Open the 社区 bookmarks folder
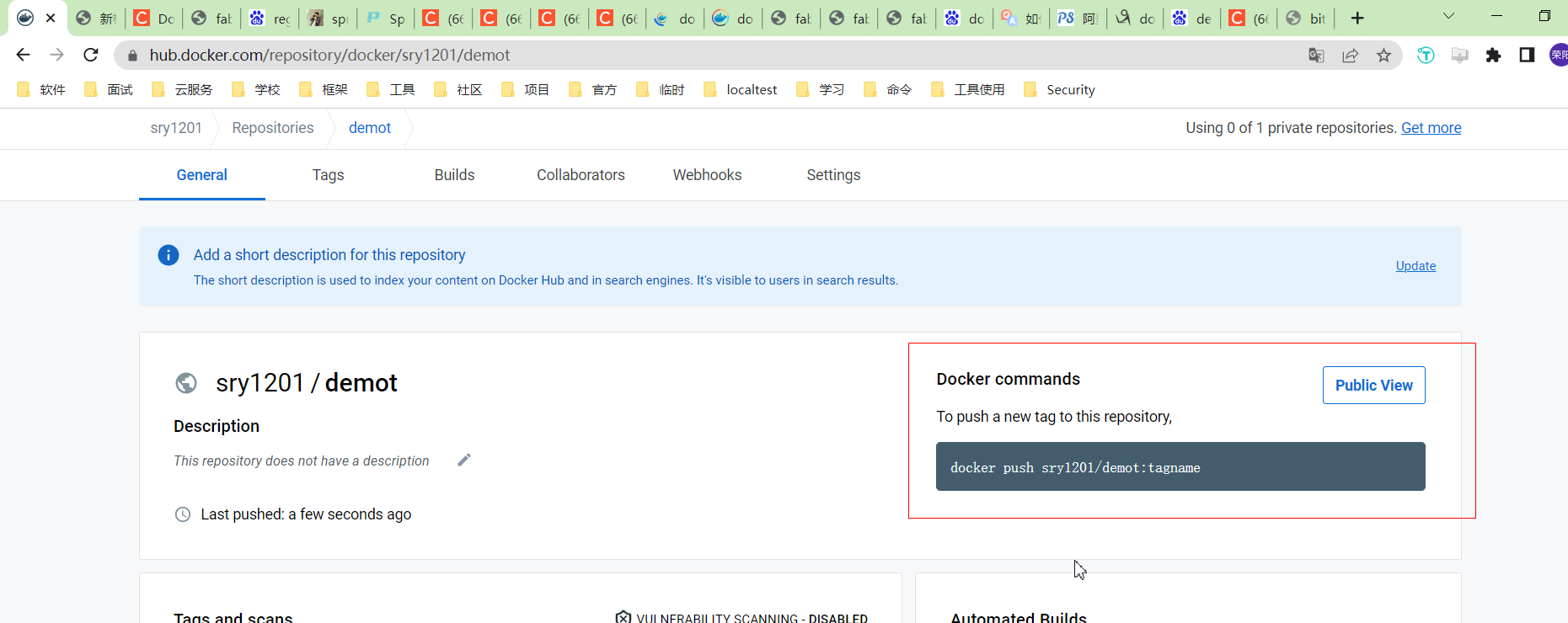 click(x=458, y=90)
